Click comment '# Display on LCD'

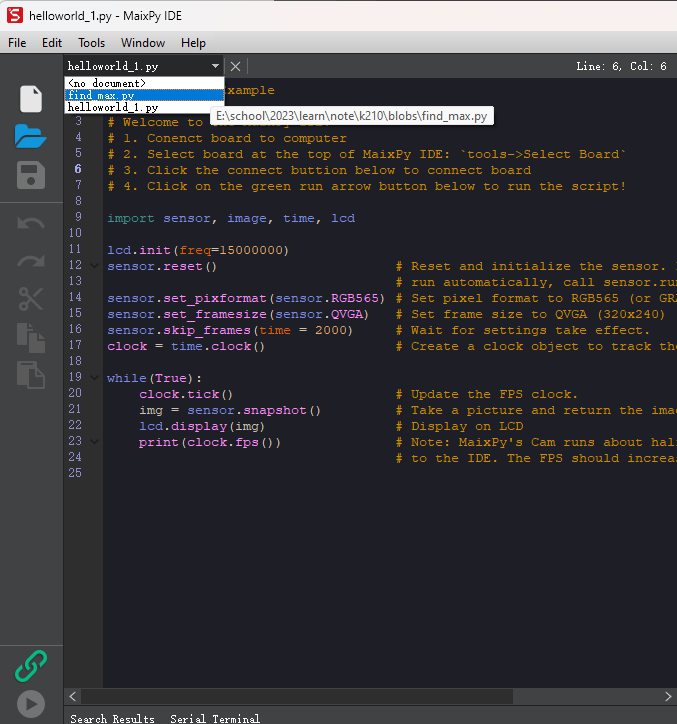coord(459,426)
